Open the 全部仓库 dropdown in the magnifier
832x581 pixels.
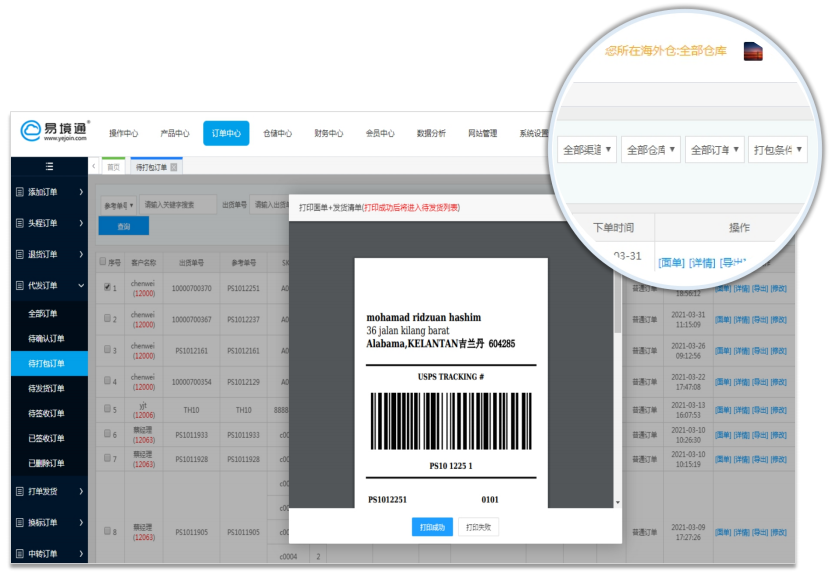click(651, 150)
